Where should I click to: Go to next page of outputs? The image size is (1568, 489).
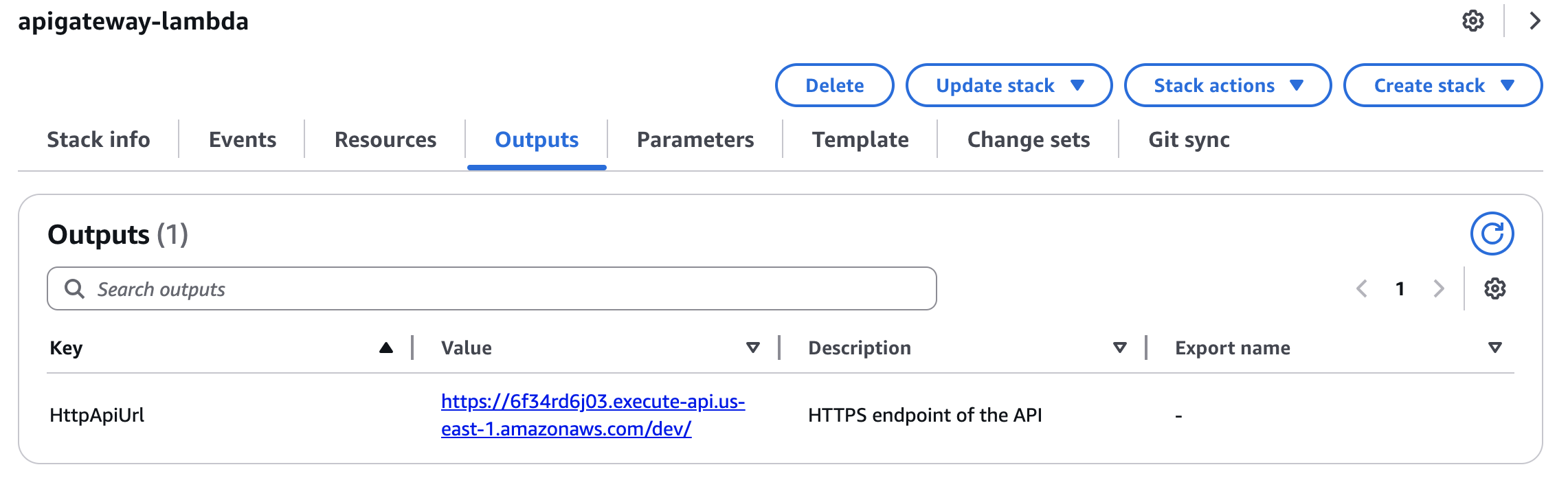pos(1439,288)
